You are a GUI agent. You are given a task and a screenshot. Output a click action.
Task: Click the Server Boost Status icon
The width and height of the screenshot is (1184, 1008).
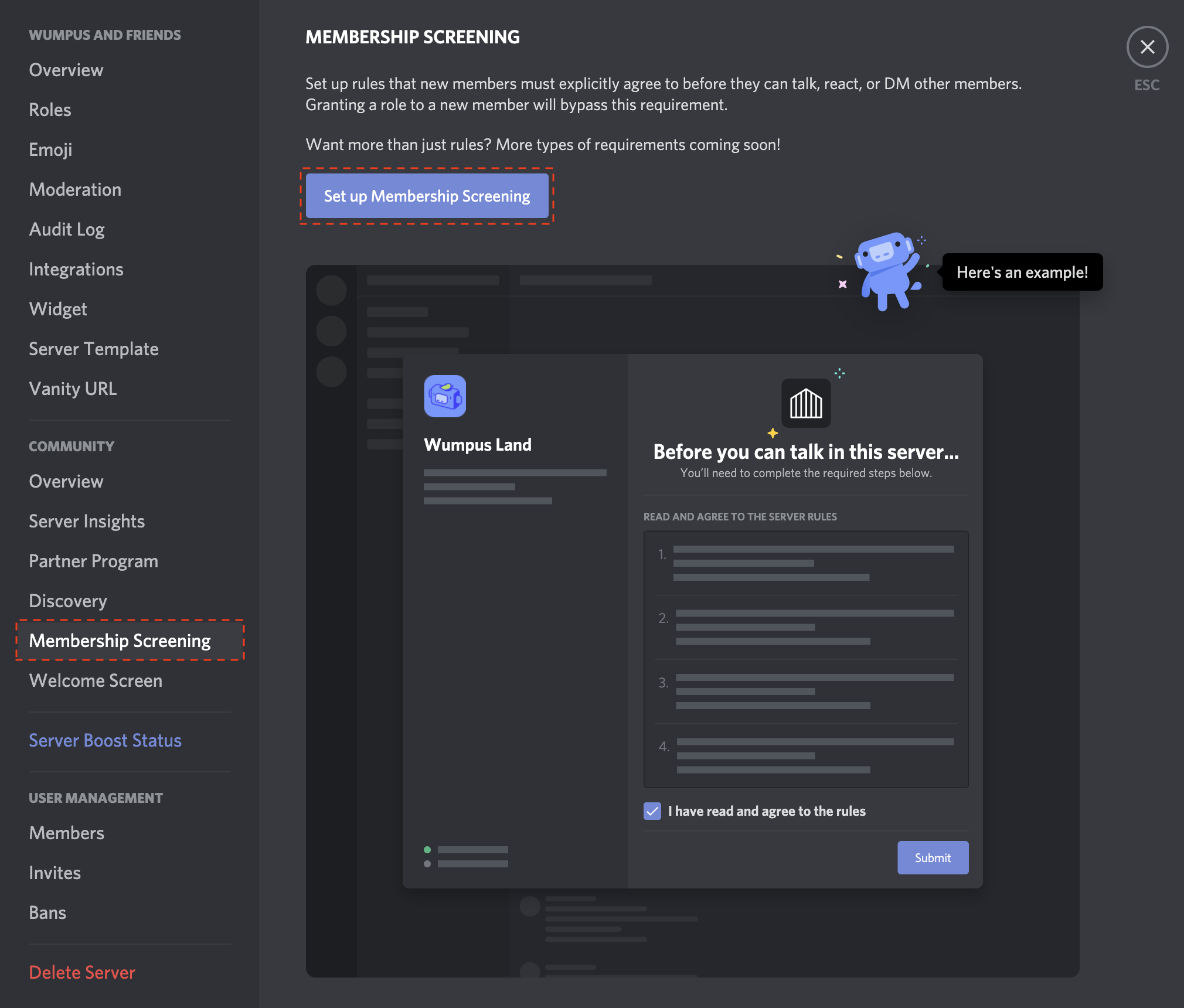pyautogui.click(x=105, y=740)
